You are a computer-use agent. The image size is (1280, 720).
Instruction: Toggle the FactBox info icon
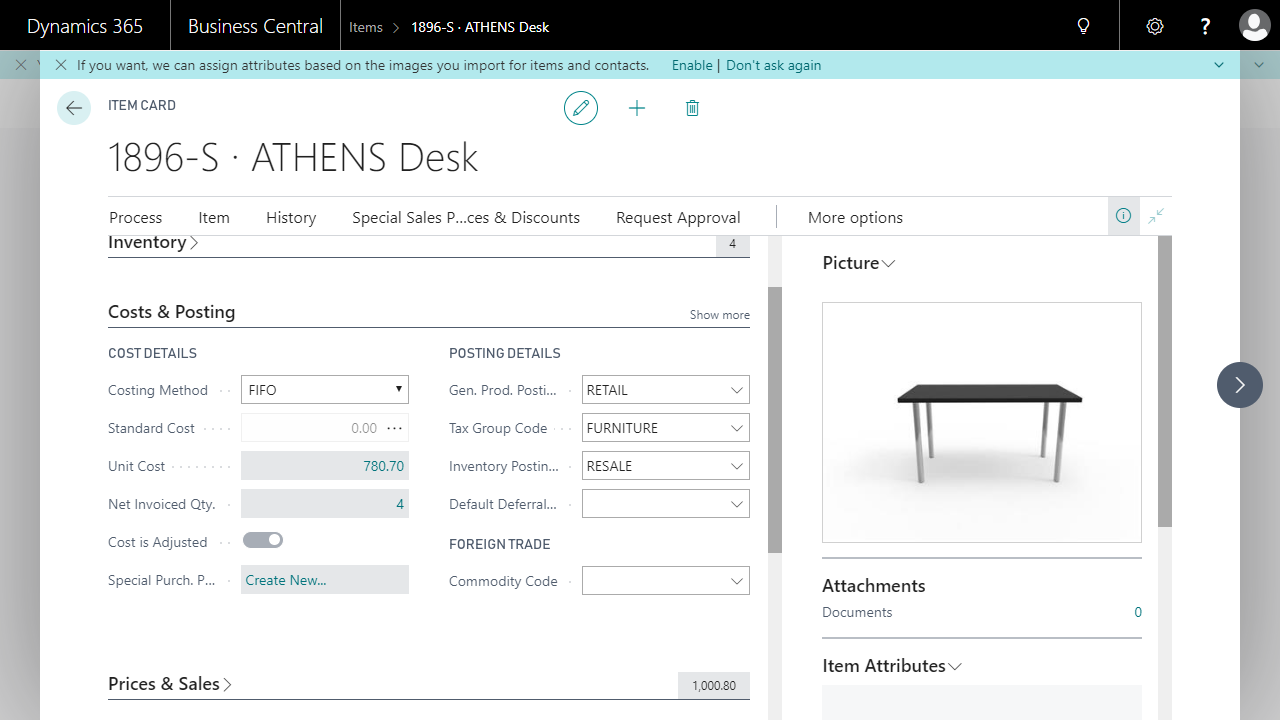click(1123, 215)
